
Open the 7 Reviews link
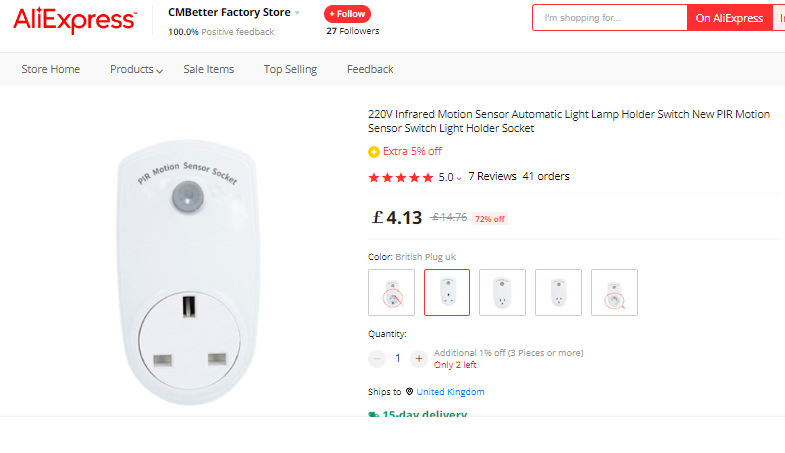(x=492, y=176)
